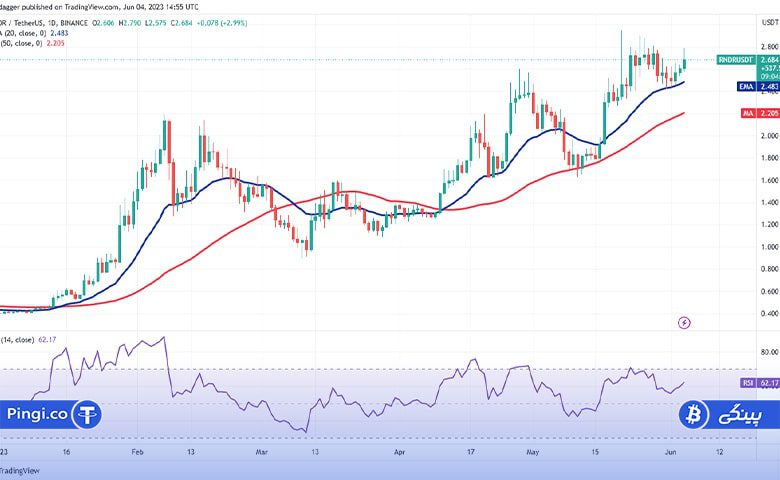Click the 1.200 price axis label

pos(769,224)
